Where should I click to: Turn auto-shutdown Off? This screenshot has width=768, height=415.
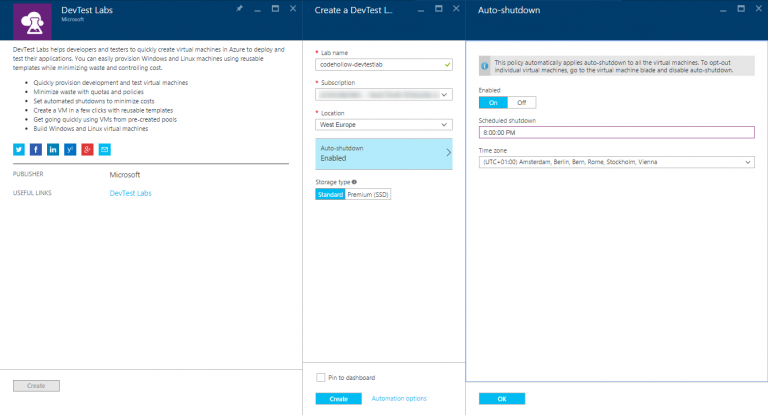(521, 102)
